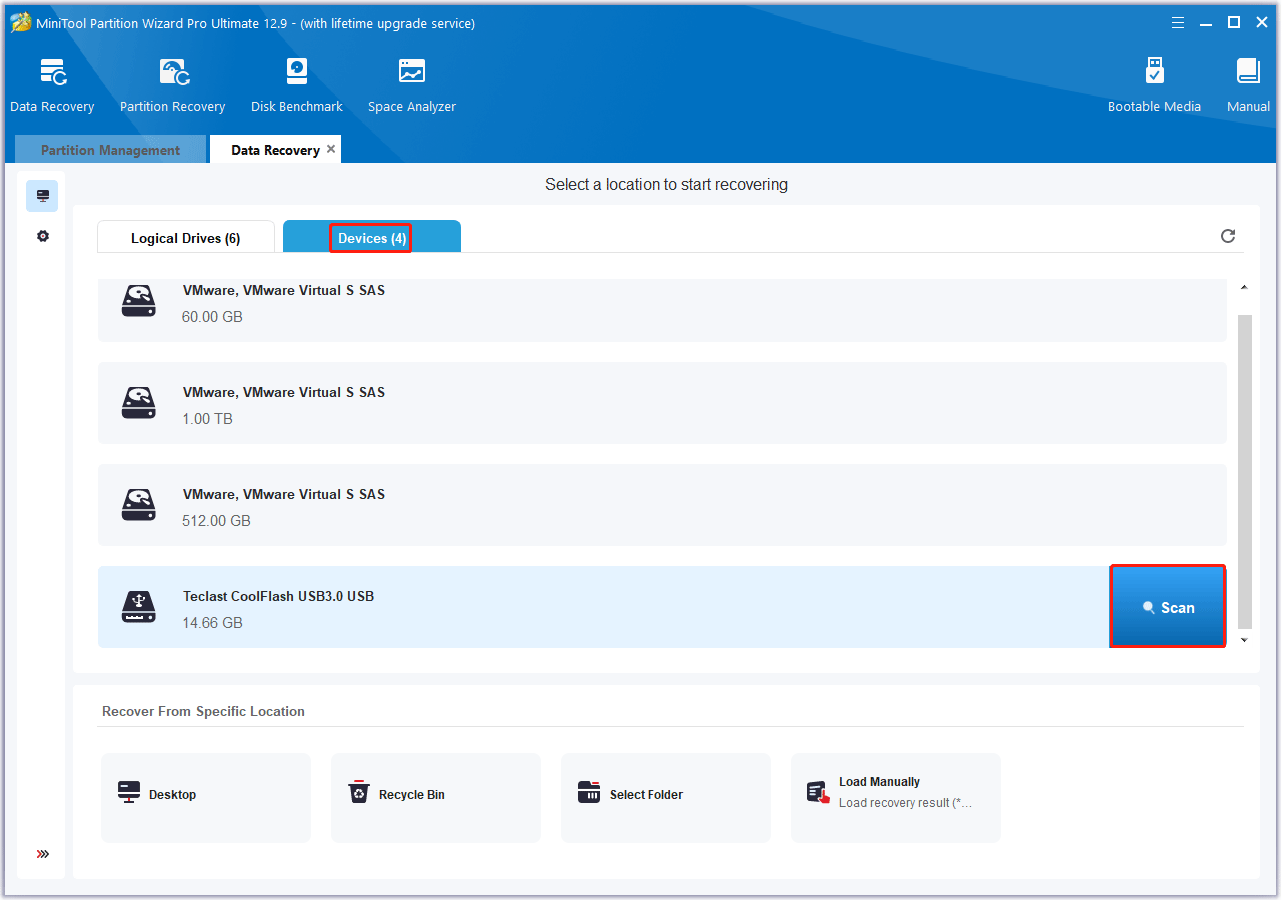Recover from Recycle Bin
Viewport: 1282px width, 900px height.
[x=436, y=798]
